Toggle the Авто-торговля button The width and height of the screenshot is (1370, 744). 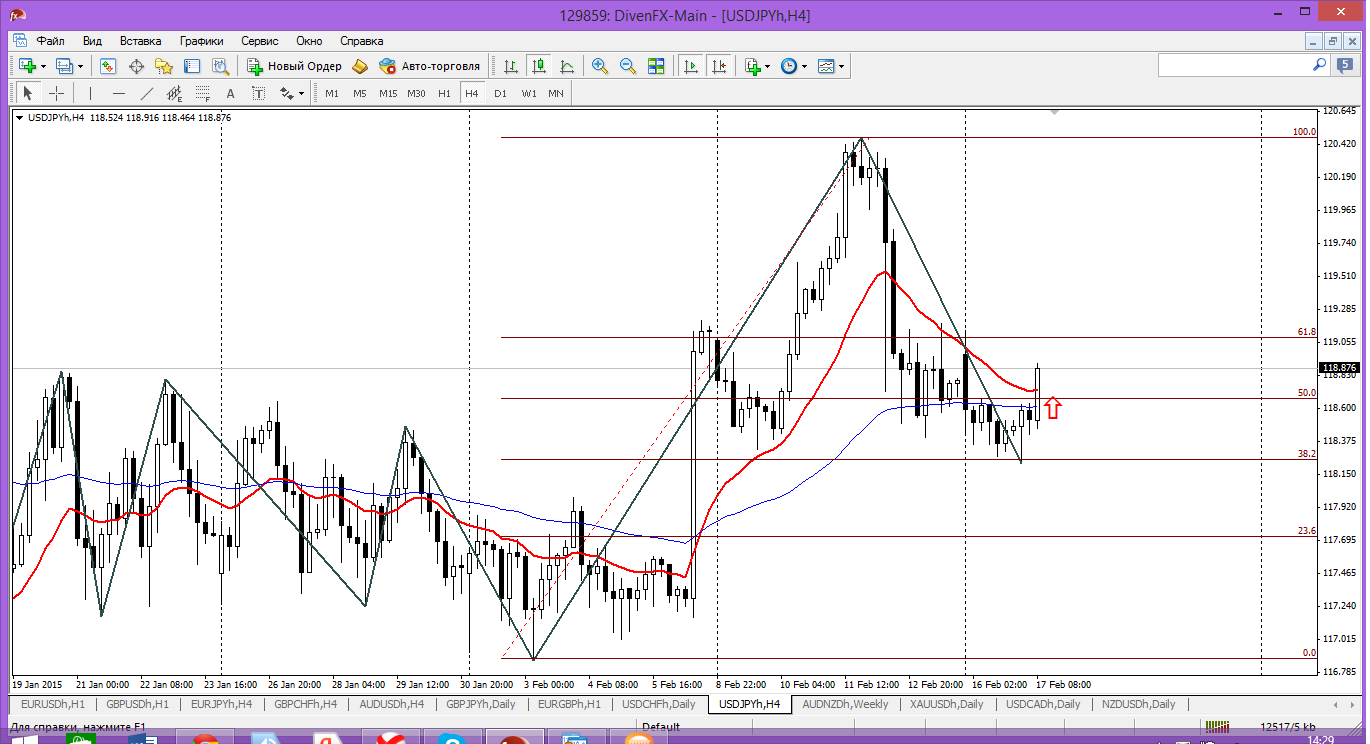[430, 66]
